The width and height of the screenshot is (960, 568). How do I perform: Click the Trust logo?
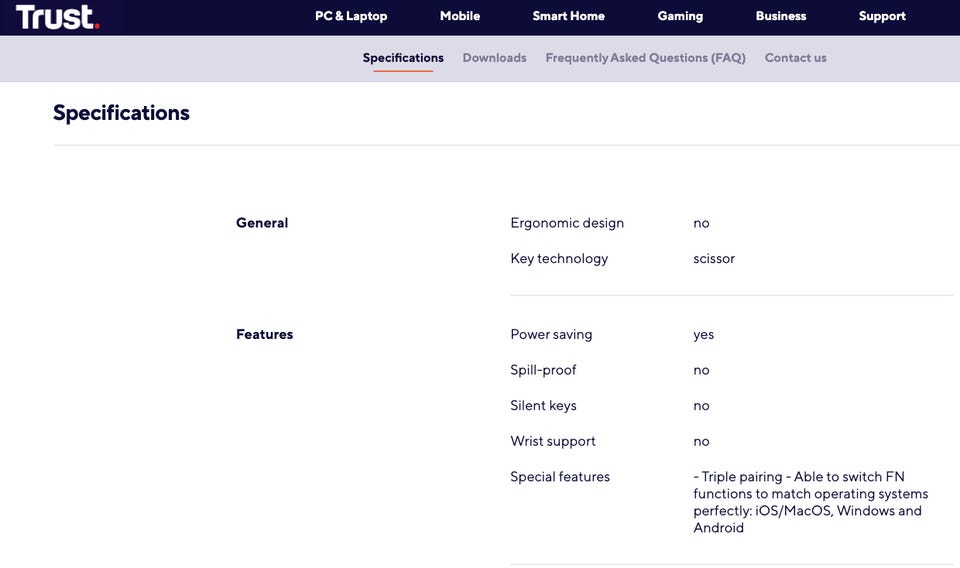click(x=57, y=17)
